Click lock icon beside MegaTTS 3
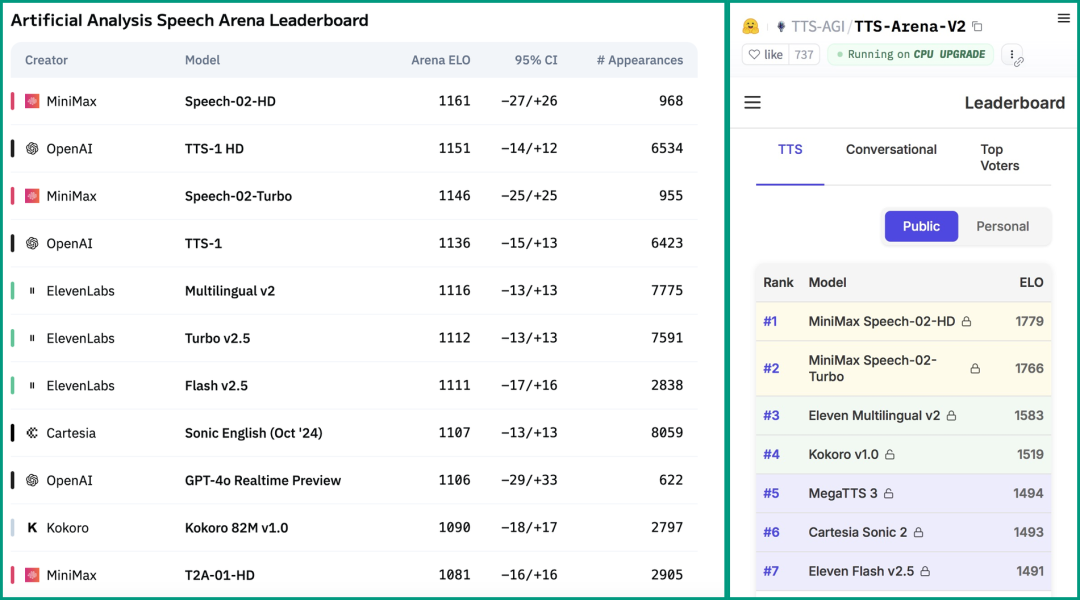This screenshot has height=600, width=1080. (889, 494)
